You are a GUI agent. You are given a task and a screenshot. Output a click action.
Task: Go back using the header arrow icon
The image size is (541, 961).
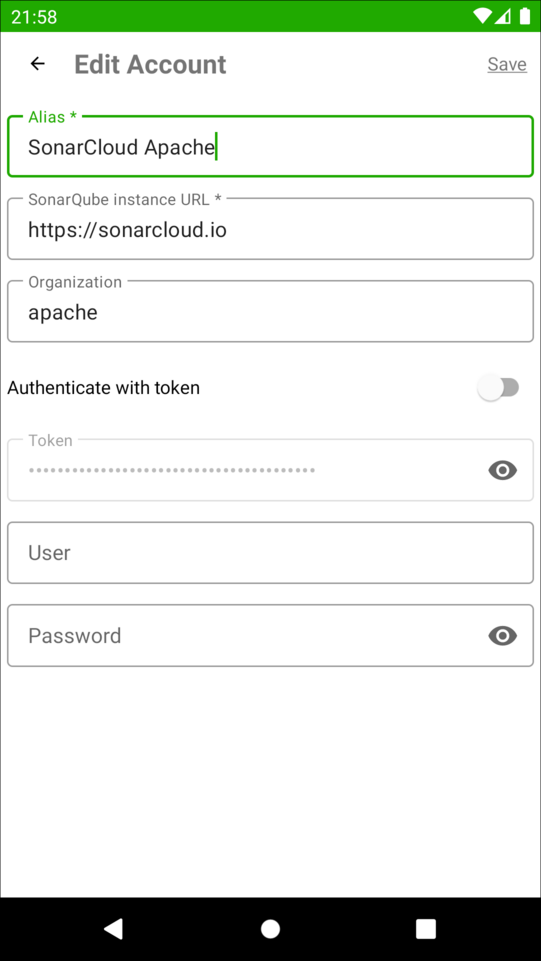(38, 64)
